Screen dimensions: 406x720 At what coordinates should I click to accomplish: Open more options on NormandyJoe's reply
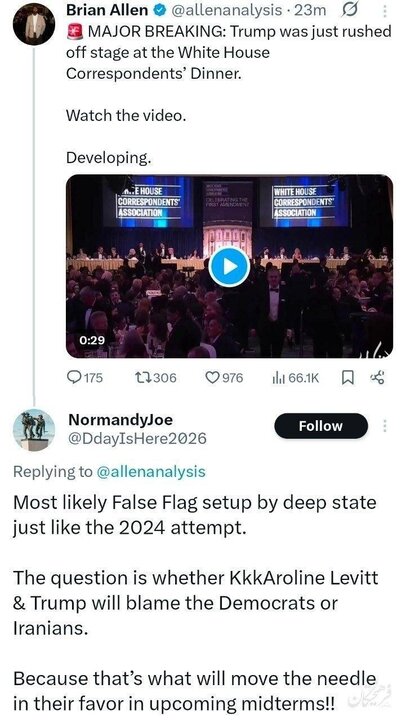(x=384, y=426)
